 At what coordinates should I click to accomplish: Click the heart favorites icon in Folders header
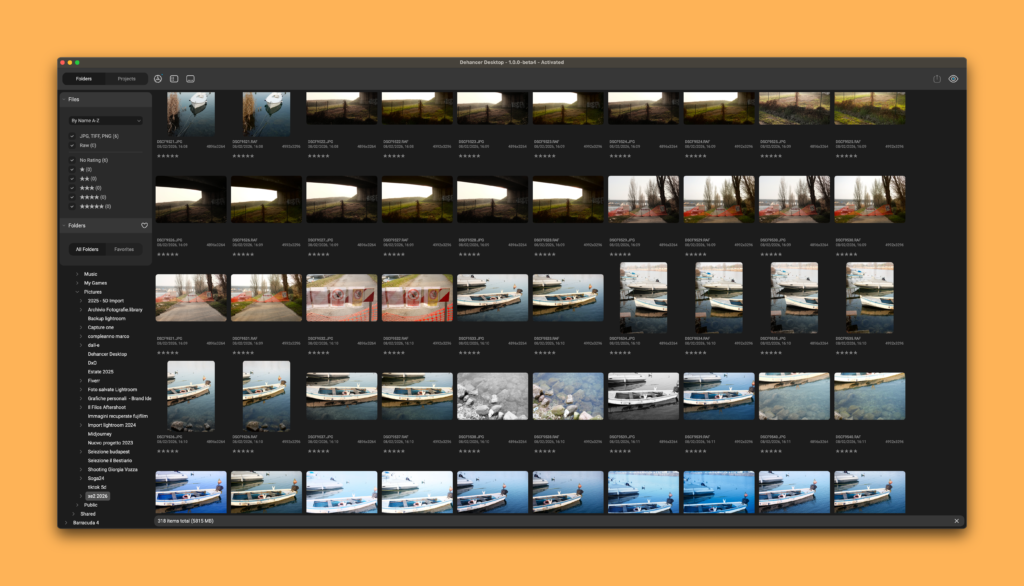[144, 226]
